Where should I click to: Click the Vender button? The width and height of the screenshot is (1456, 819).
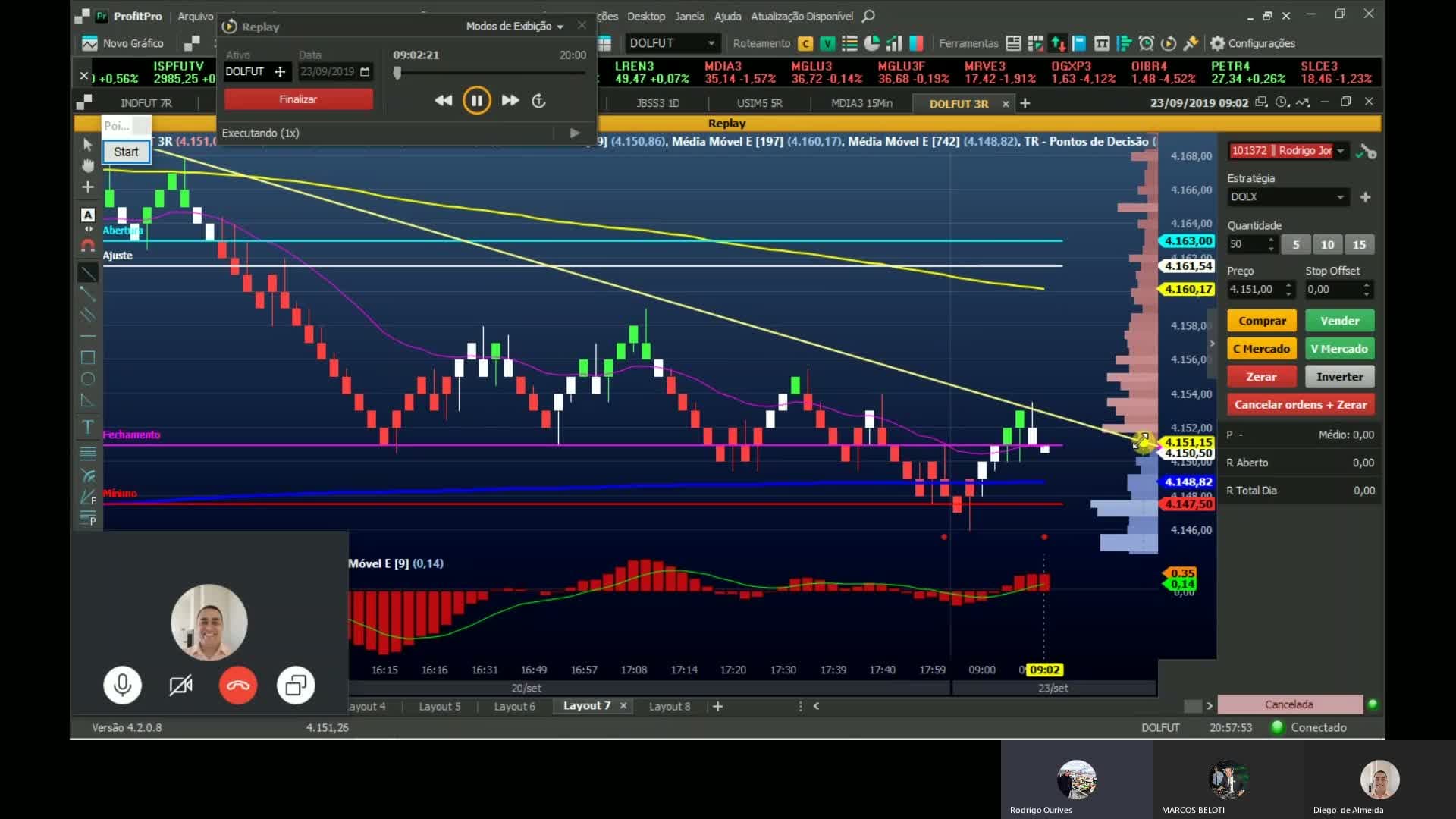(1339, 321)
